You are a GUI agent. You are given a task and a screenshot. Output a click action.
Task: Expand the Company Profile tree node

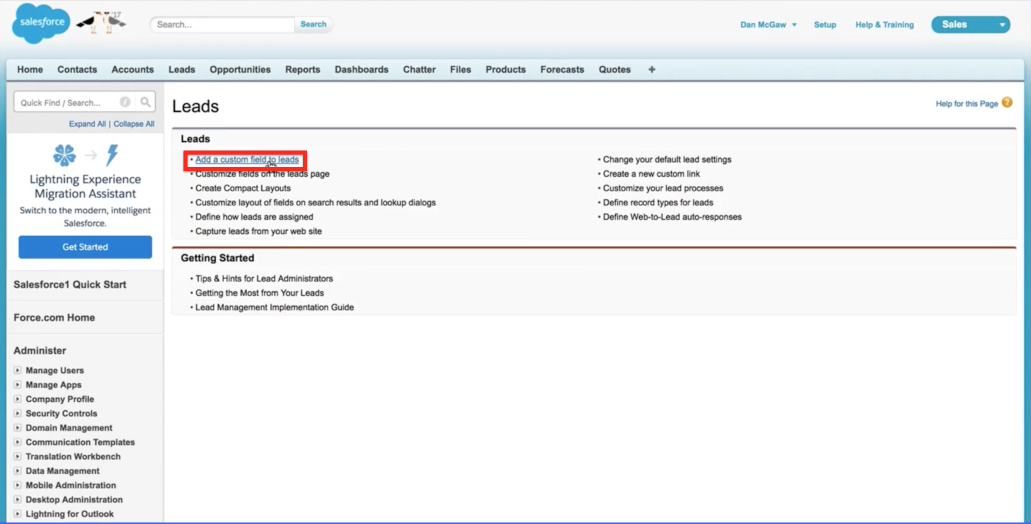point(18,399)
